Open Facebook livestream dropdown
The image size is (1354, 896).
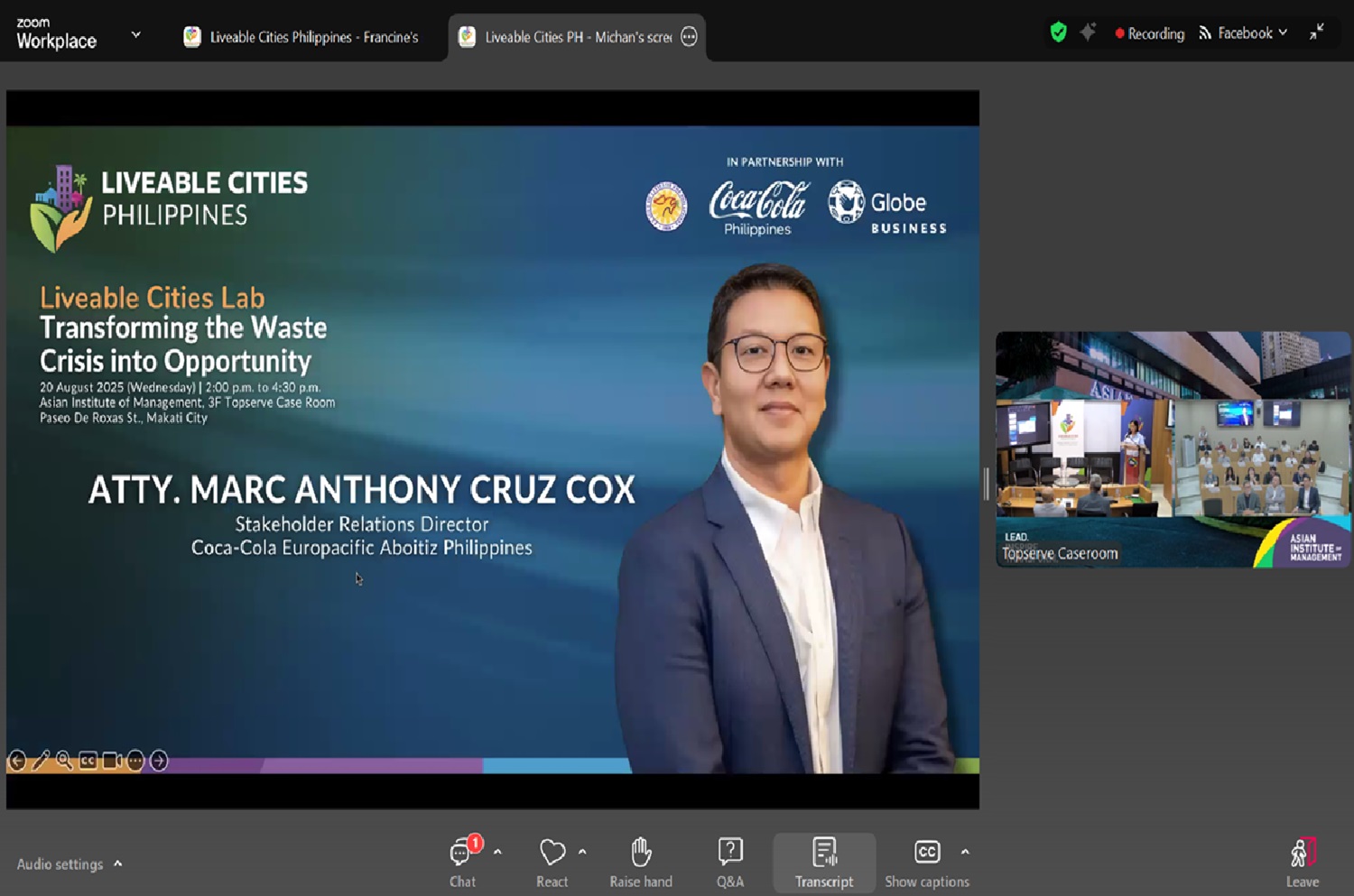coord(1243,33)
